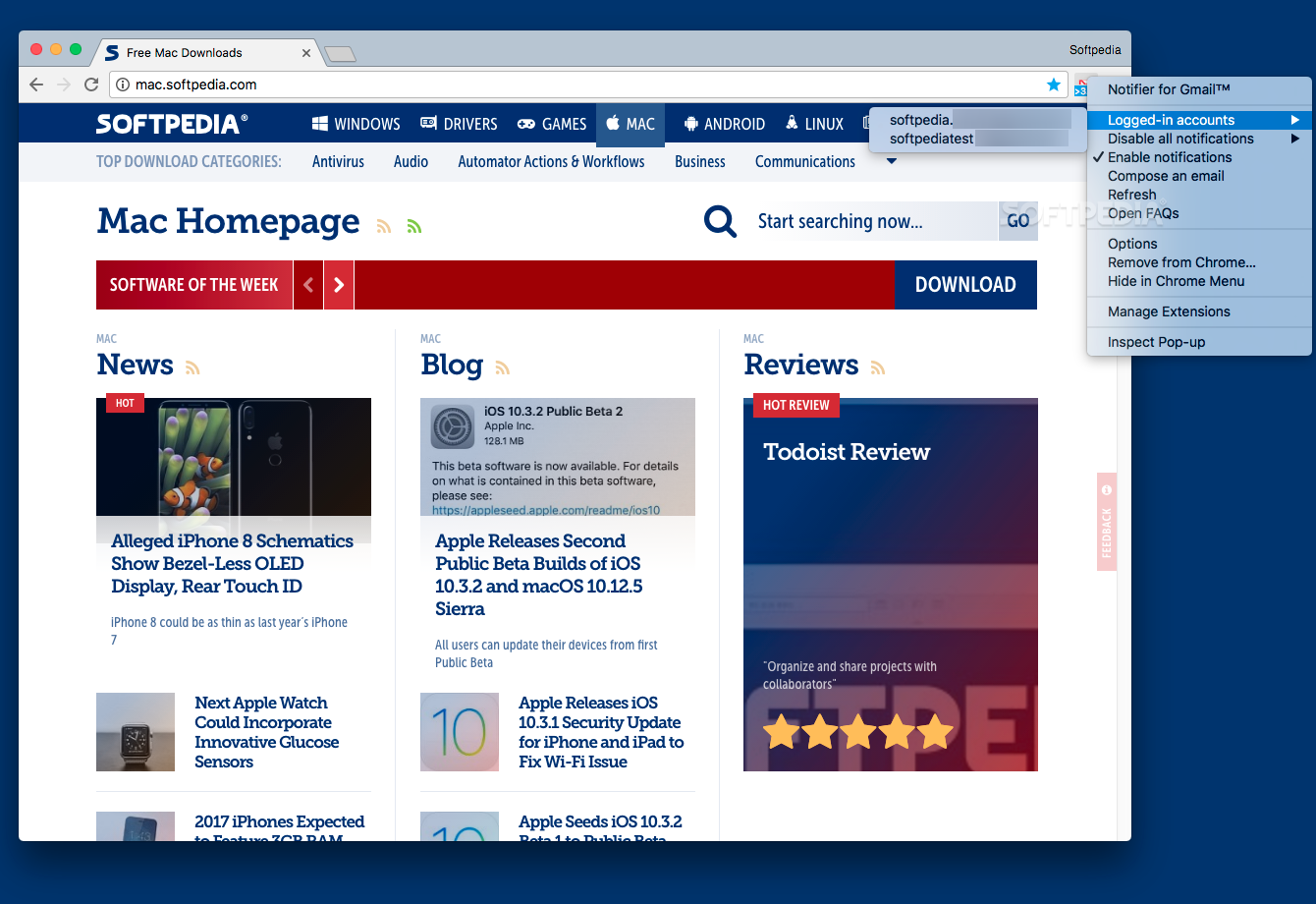Toggle the Enable notifications checked item
This screenshot has height=904, width=1316.
click(x=1199, y=157)
